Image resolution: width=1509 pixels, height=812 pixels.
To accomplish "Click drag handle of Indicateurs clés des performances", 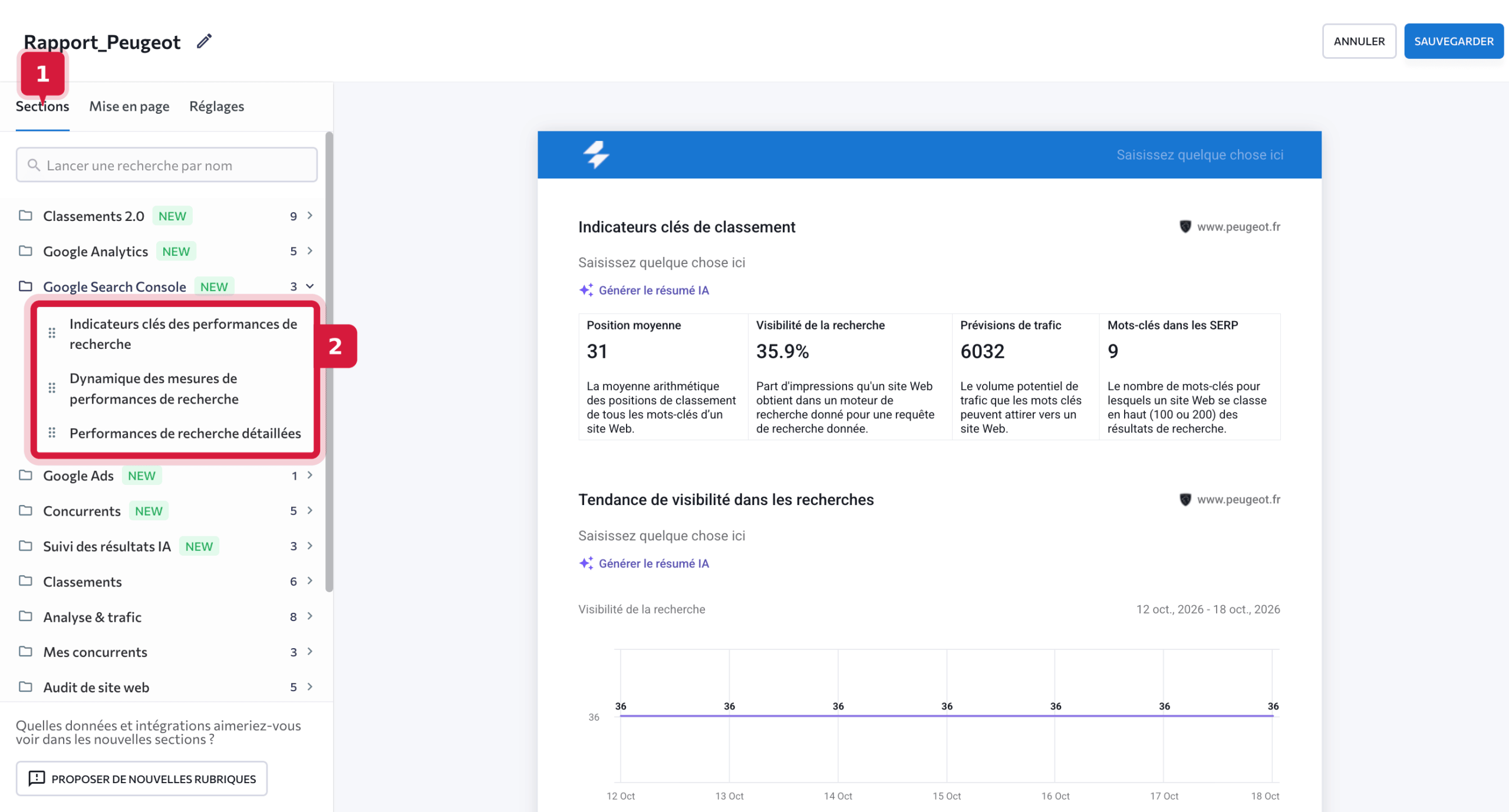I will click(x=52, y=333).
